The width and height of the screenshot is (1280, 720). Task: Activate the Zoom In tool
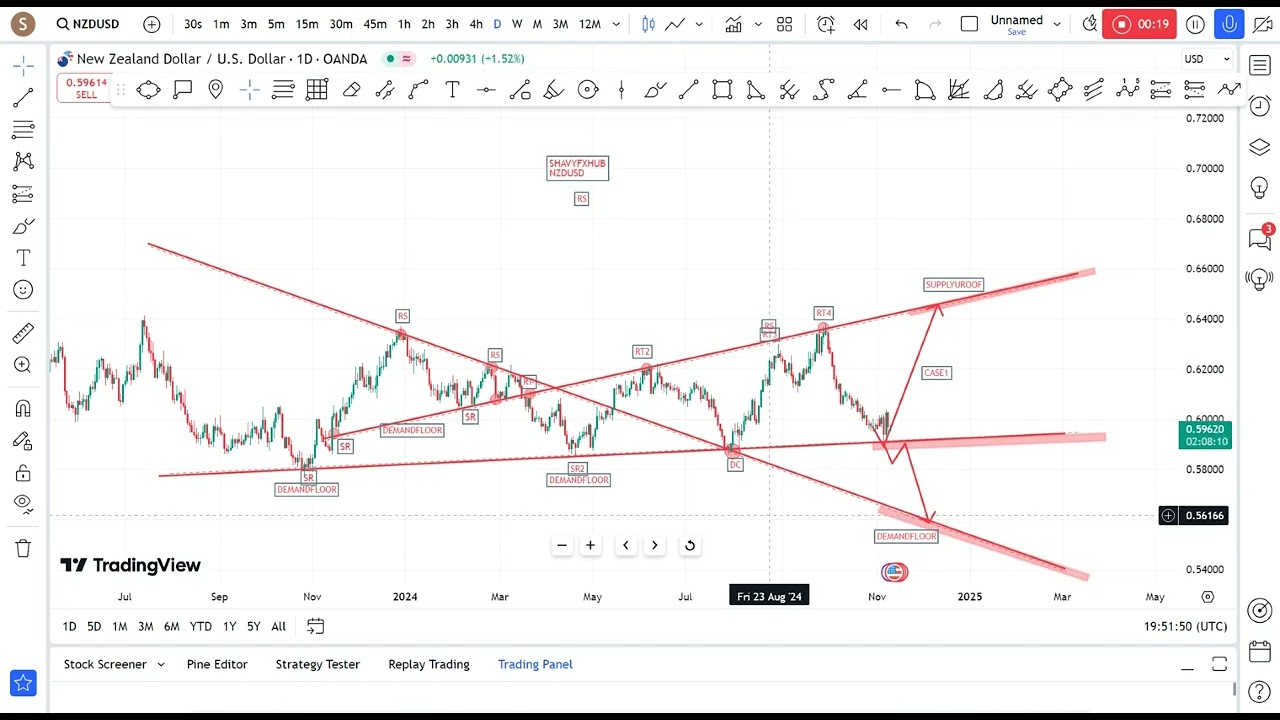(23, 365)
